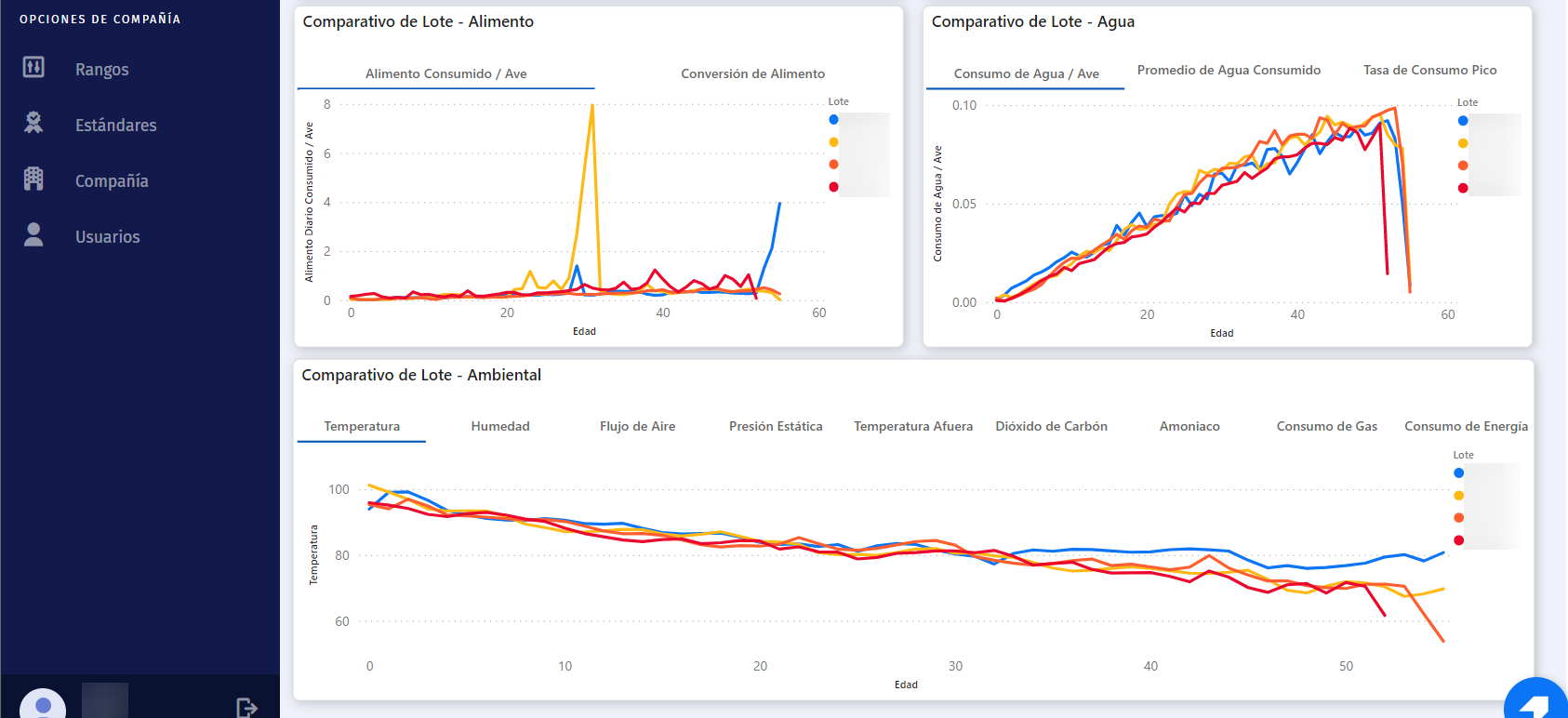Image resolution: width=1568 pixels, height=718 pixels.
Task: Select Dióxido de Carbón tab
Action: coord(1051,426)
